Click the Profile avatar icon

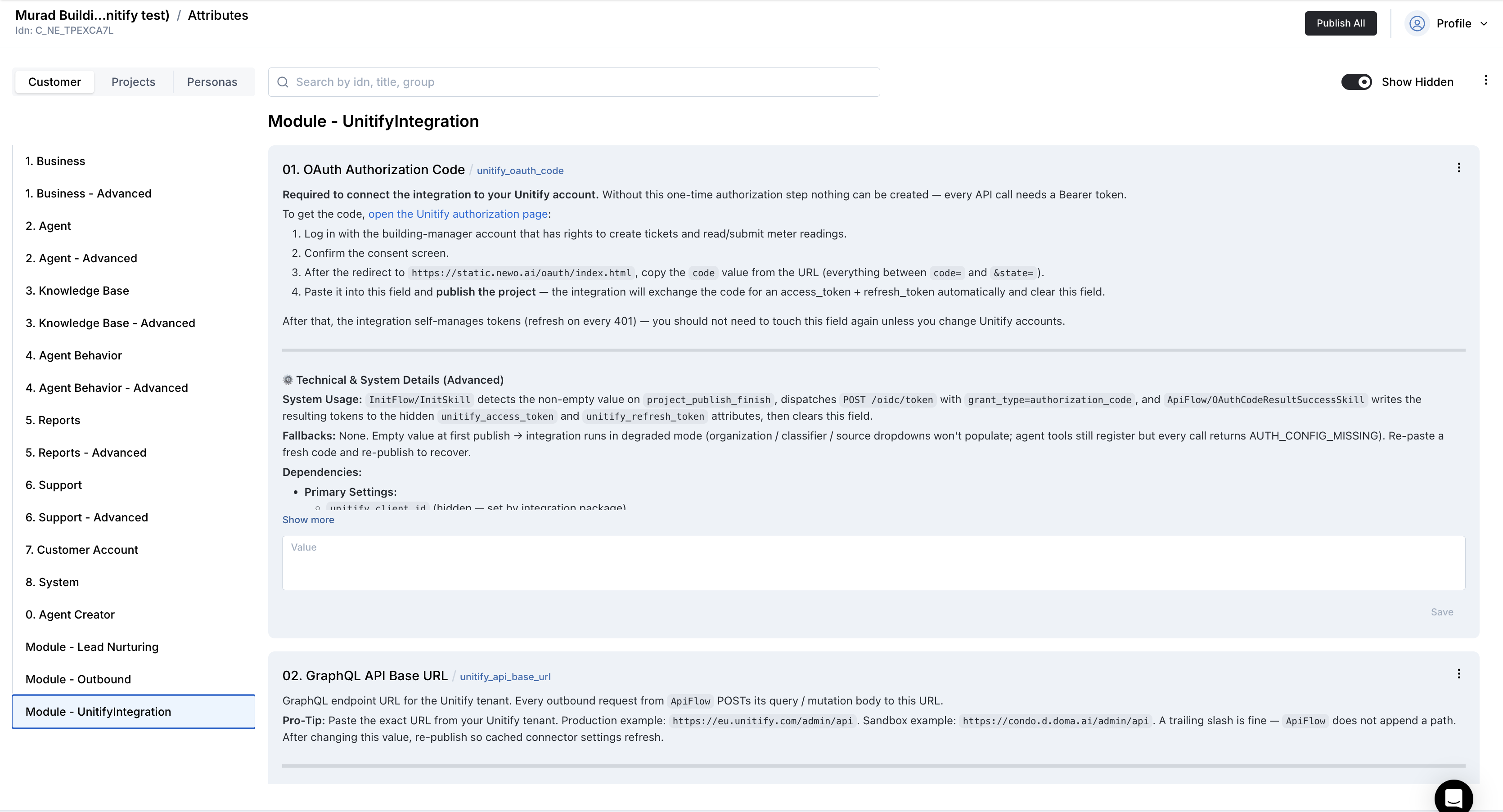tap(1417, 23)
